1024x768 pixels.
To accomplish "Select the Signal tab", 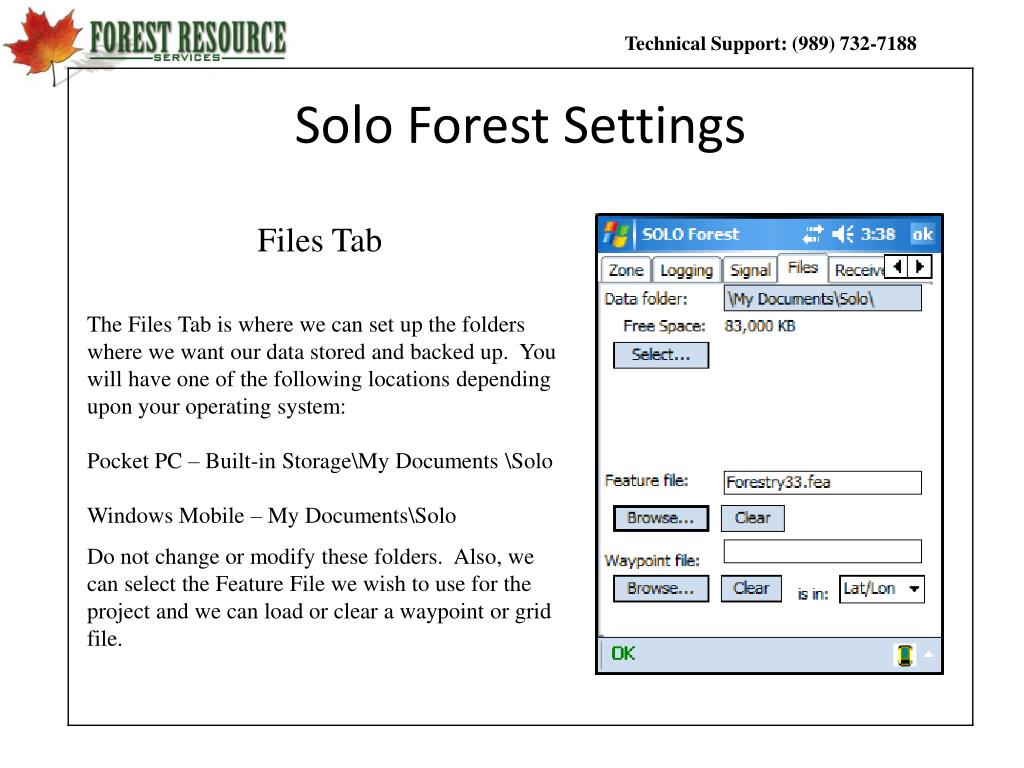I will point(750,270).
